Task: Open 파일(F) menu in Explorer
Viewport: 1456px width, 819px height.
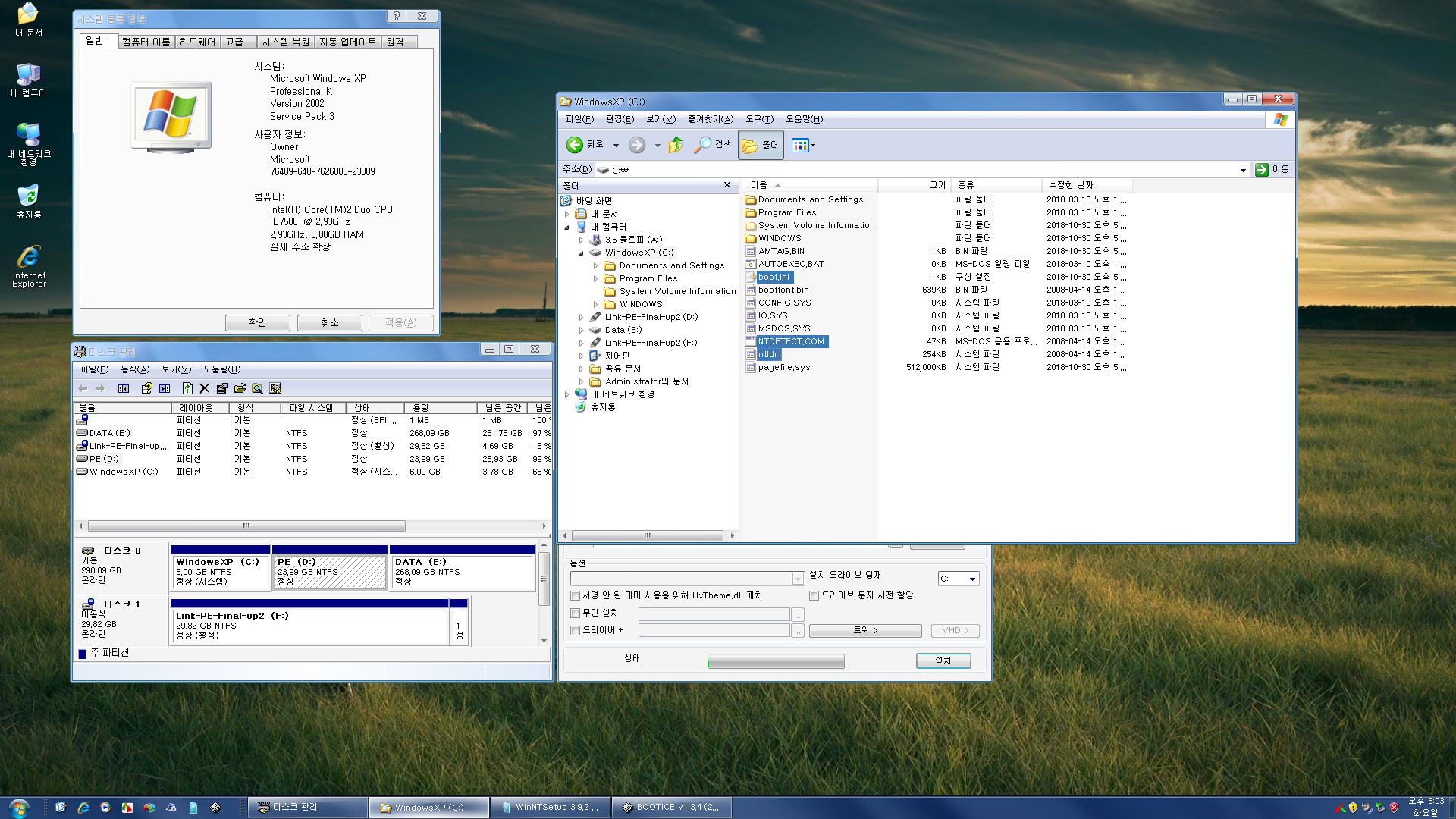Action: pos(580,119)
